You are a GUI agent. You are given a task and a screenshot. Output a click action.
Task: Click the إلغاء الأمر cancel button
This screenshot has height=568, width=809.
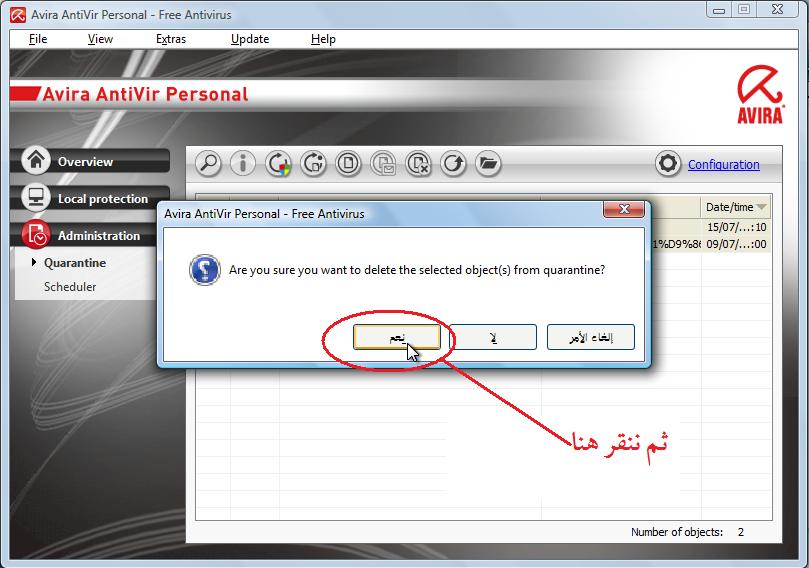(x=591, y=337)
